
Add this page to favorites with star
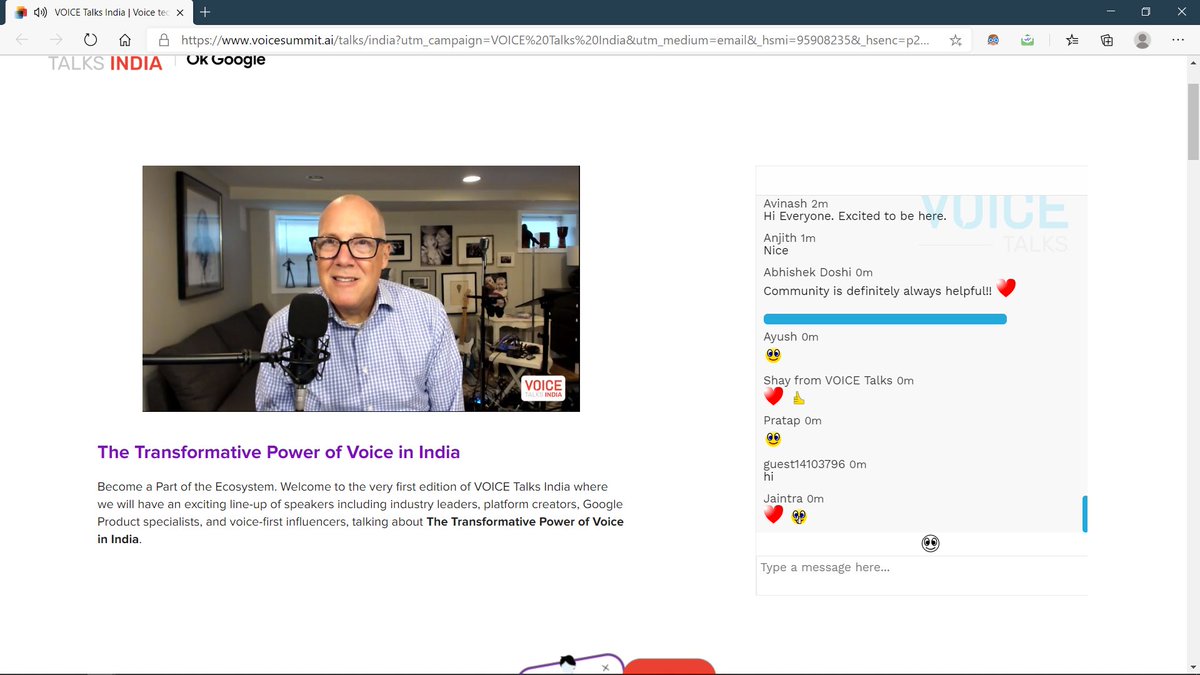pos(956,40)
